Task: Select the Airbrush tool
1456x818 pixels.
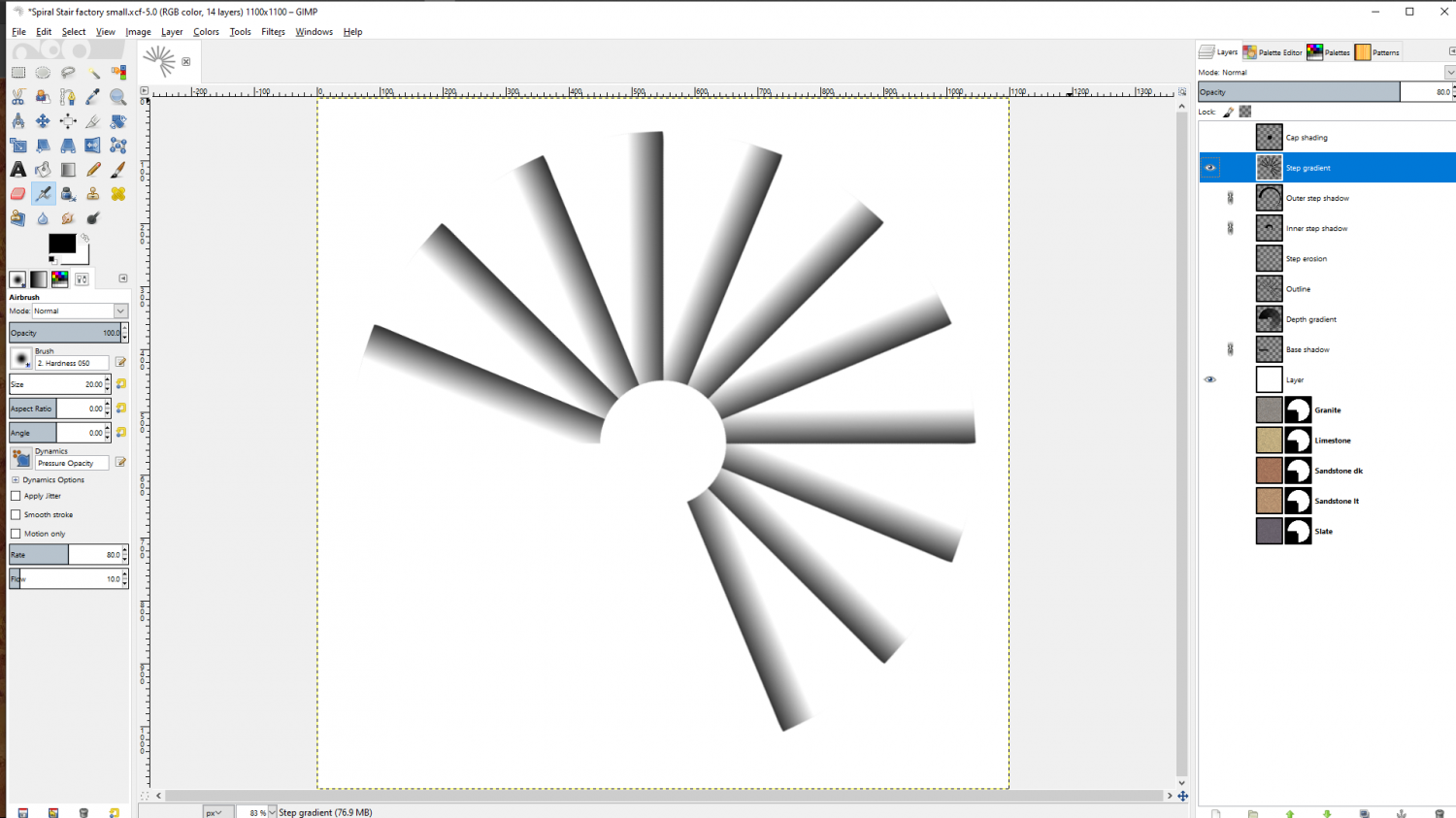Action: click(43, 194)
